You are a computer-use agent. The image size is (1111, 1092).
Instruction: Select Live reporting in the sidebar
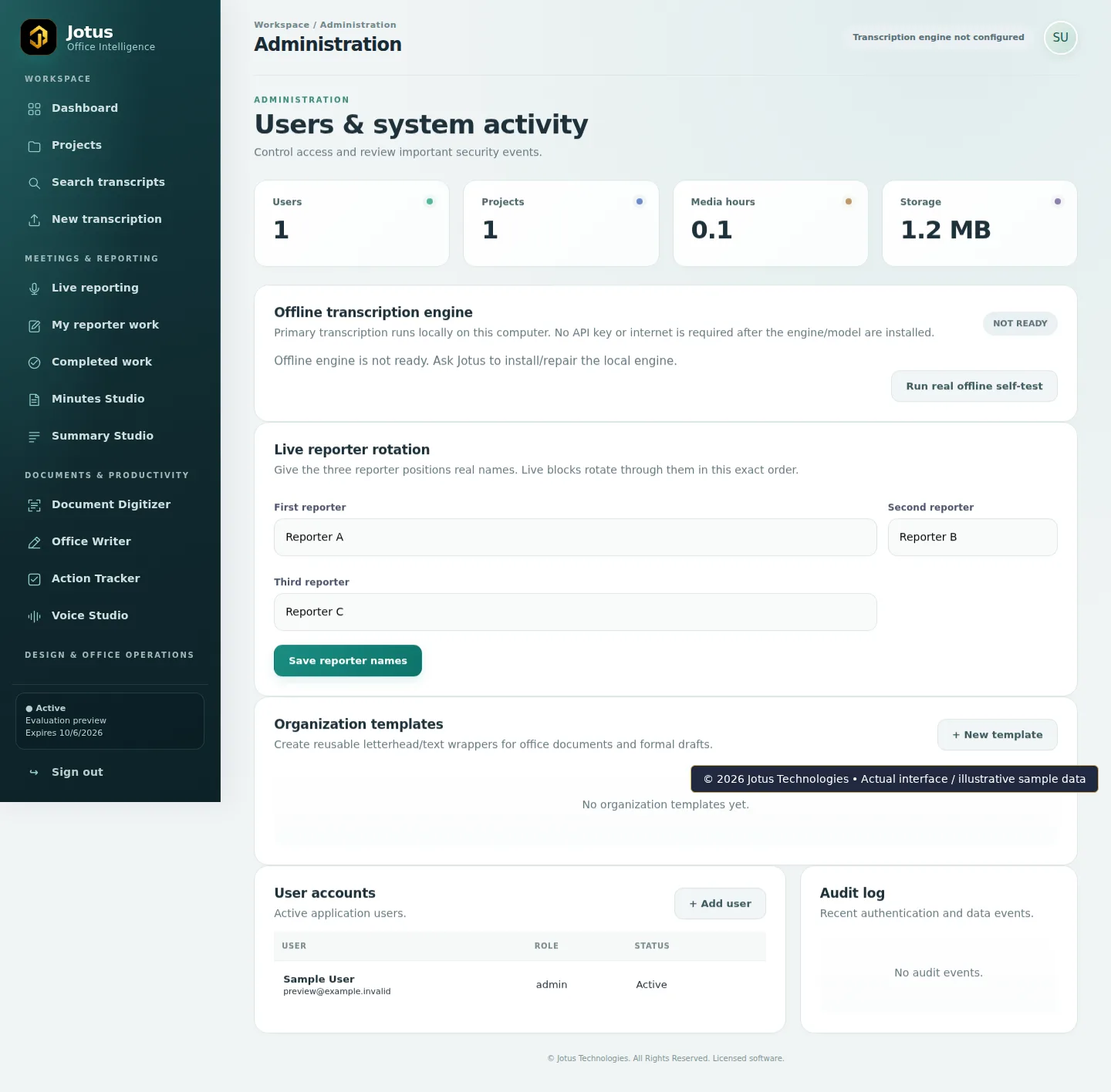click(110, 288)
